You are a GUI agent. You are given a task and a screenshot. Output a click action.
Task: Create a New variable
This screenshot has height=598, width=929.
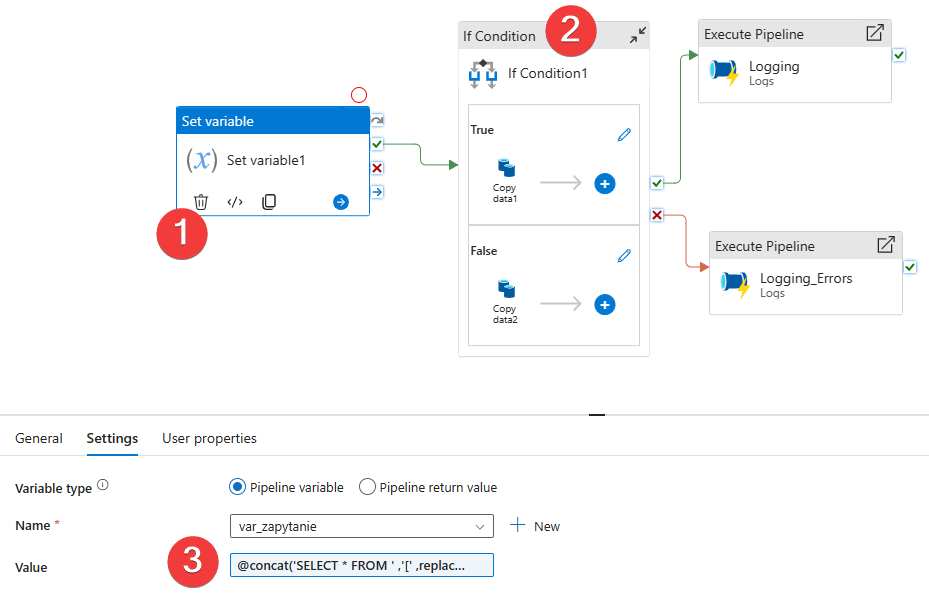[536, 526]
